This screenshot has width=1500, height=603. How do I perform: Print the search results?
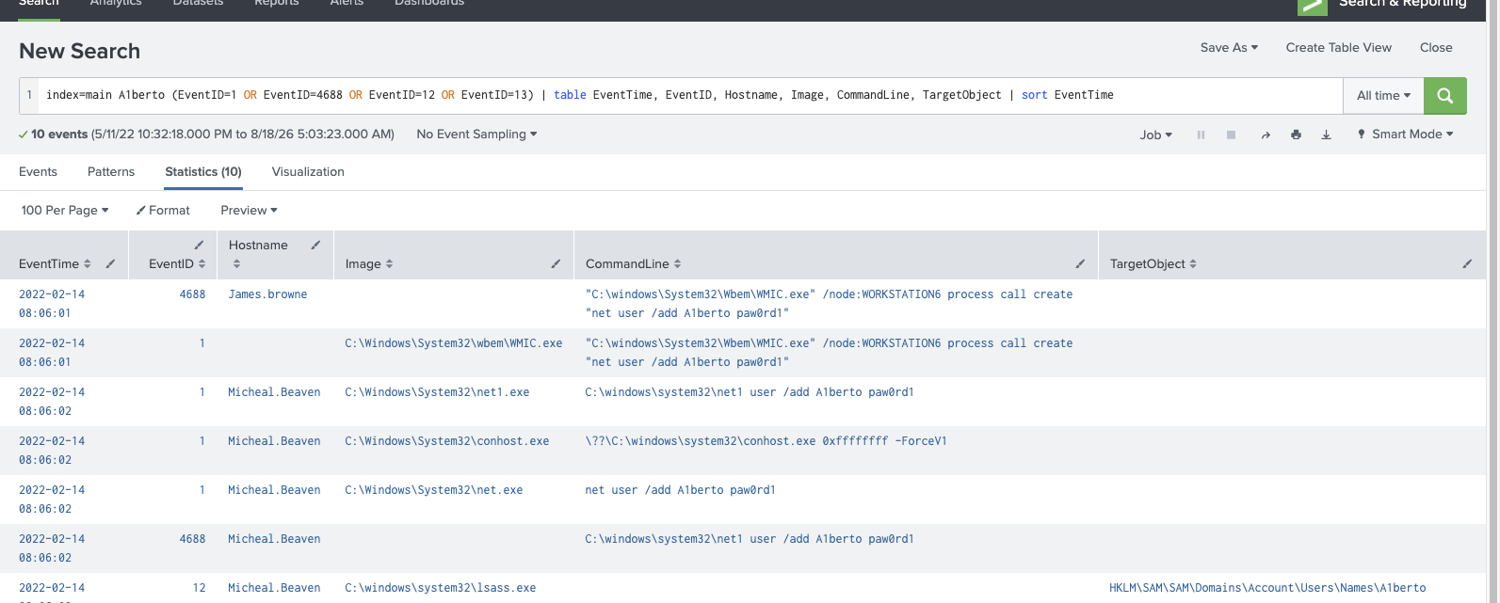(x=1296, y=135)
